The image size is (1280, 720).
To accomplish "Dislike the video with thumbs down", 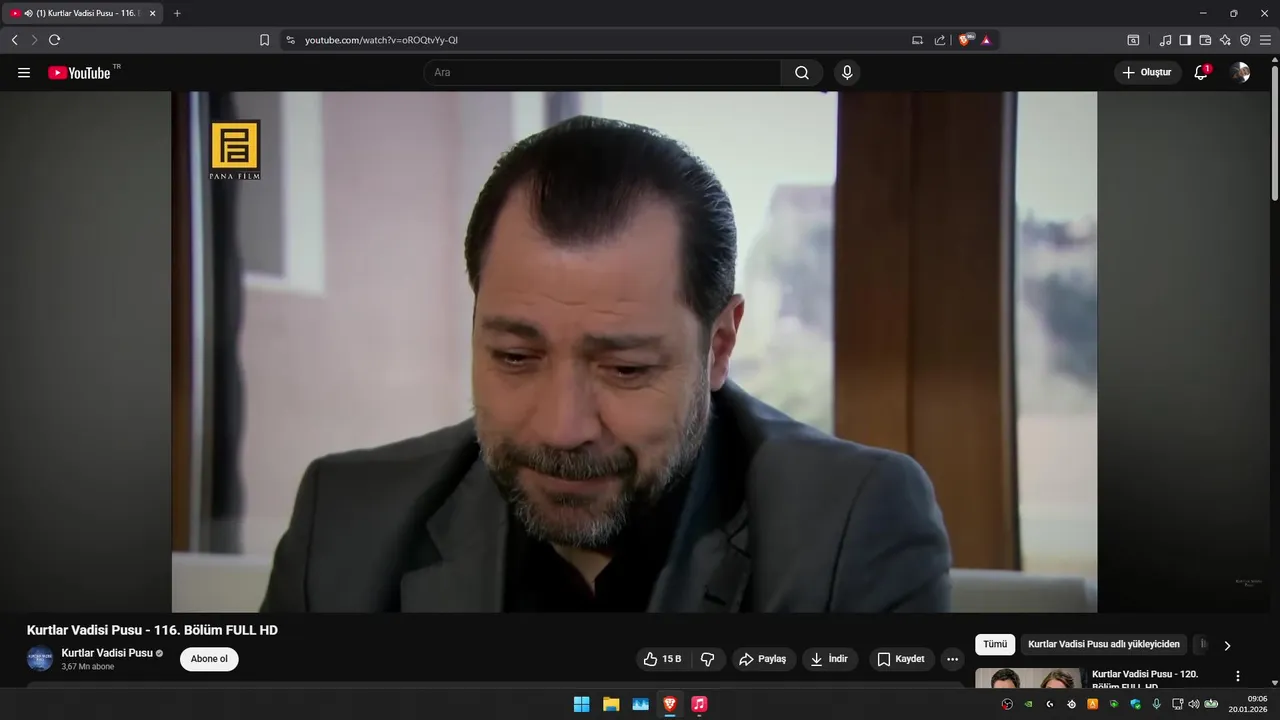I will 708,659.
